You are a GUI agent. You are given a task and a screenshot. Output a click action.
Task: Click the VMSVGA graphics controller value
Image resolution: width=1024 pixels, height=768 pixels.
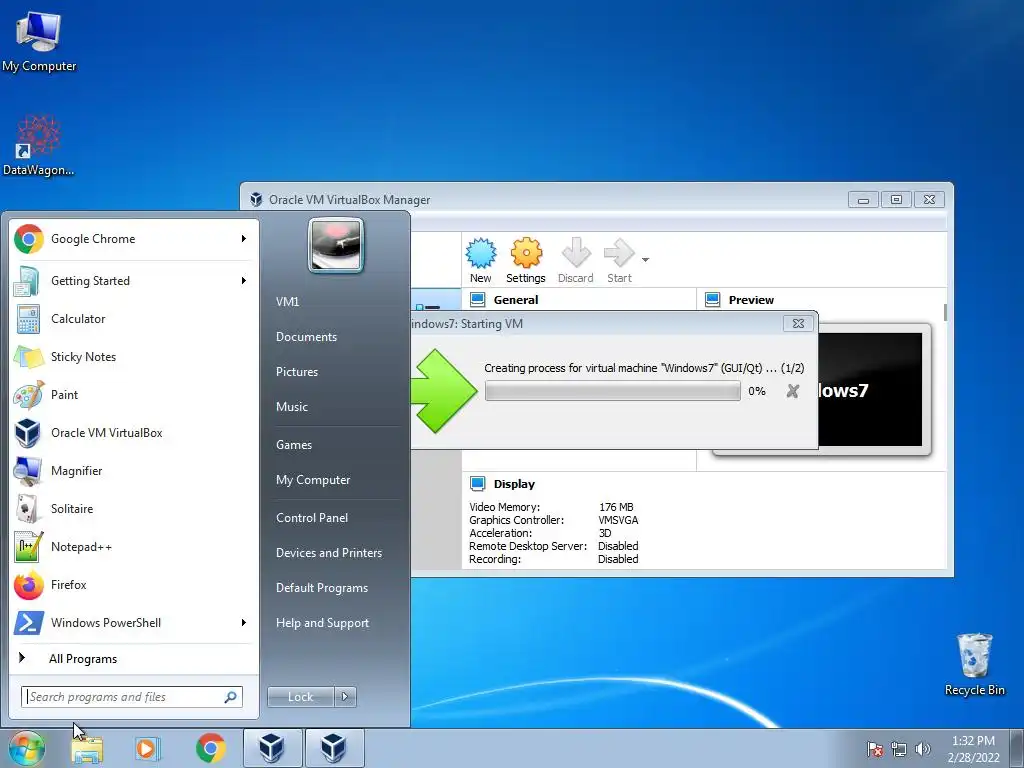[x=618, y=520]
